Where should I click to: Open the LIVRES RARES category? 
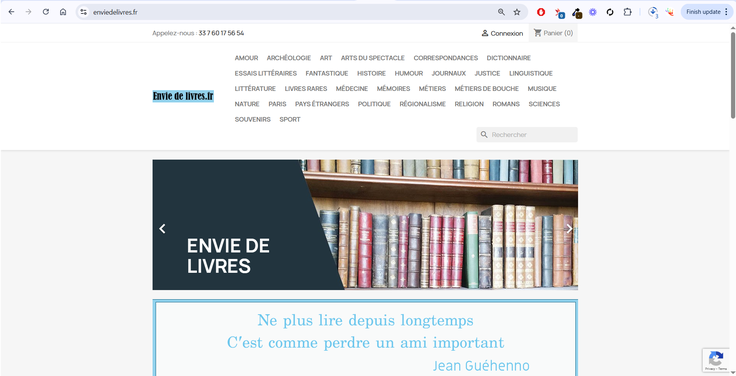pos(306,89)
